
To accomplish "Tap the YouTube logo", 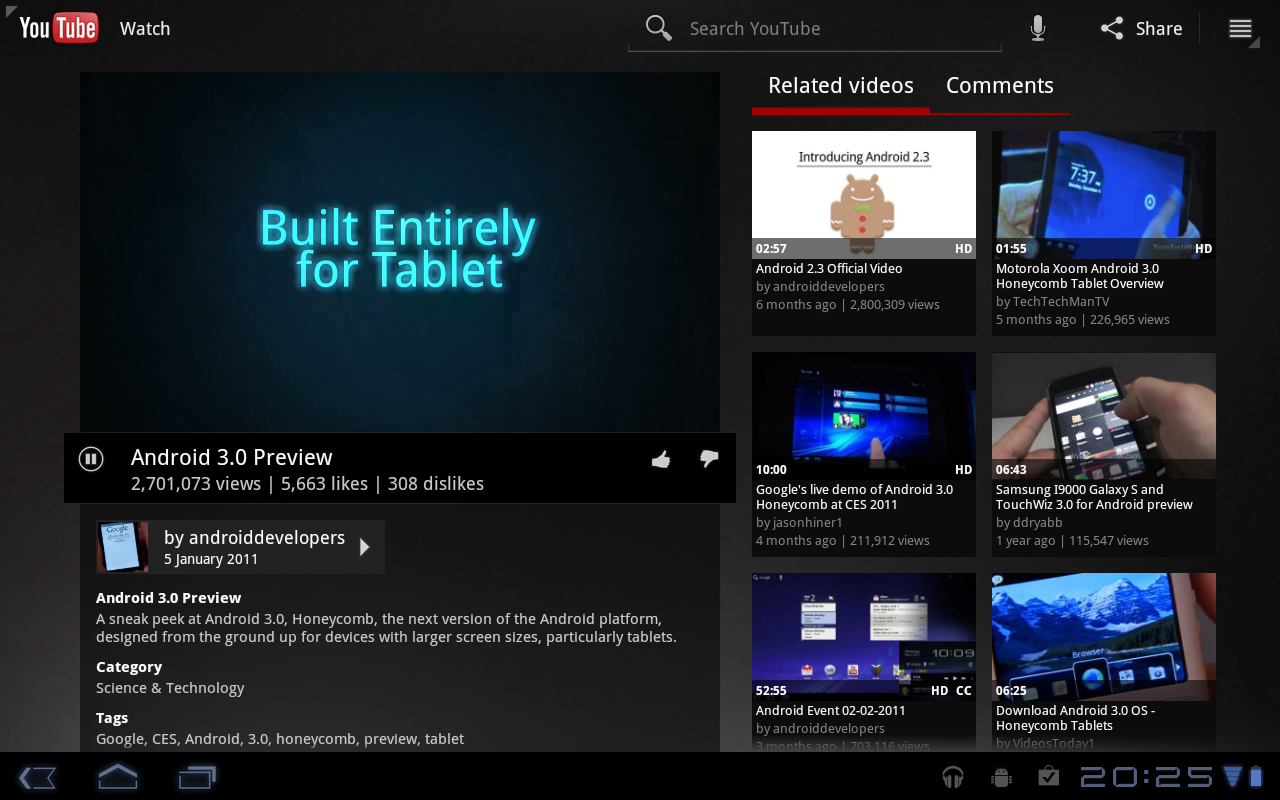I will pos(58,28).
